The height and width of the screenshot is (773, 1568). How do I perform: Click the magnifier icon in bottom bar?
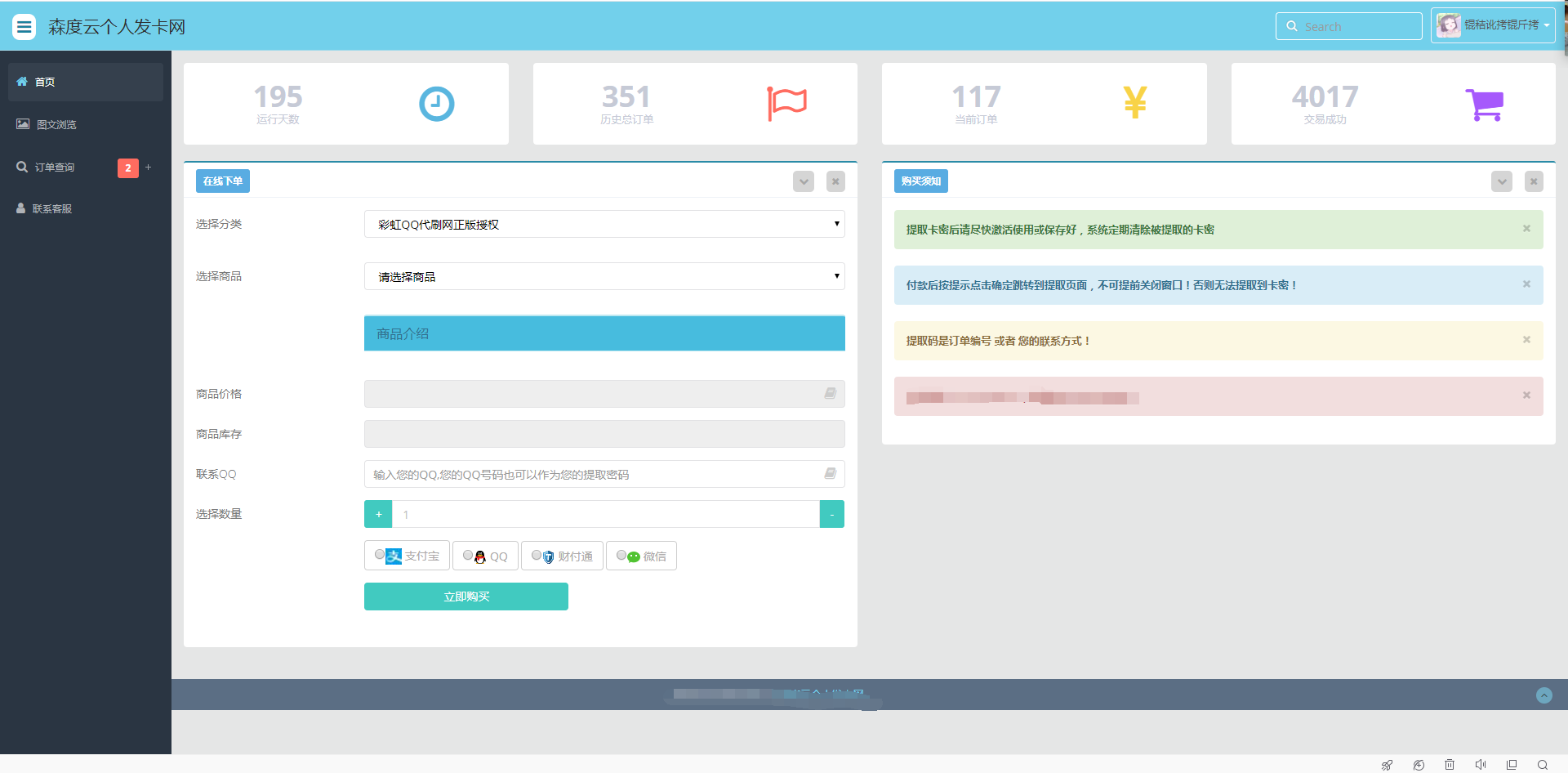click(x=1543, y=765)
